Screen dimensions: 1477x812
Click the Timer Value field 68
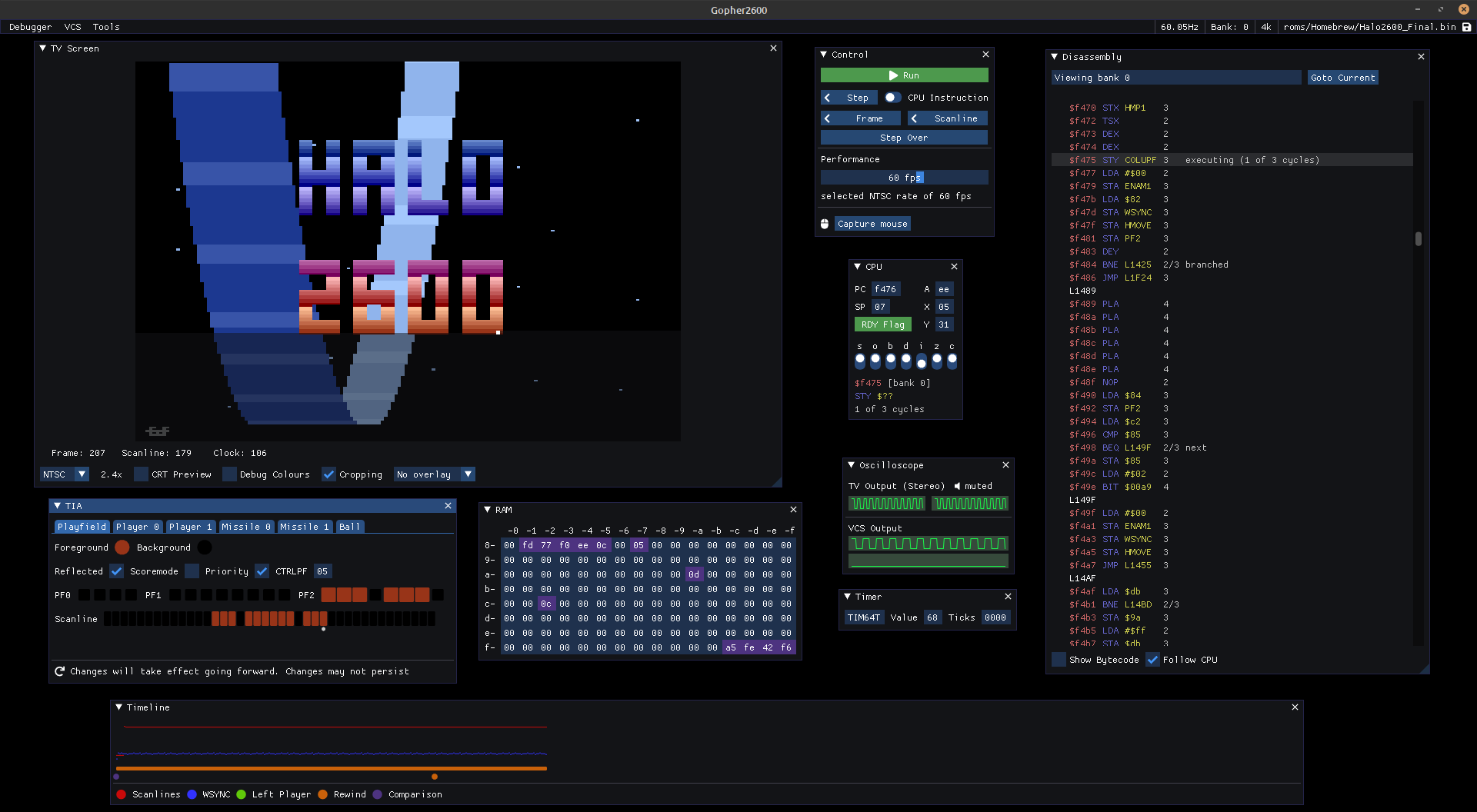pyautogui.click(x=932, y=617)
